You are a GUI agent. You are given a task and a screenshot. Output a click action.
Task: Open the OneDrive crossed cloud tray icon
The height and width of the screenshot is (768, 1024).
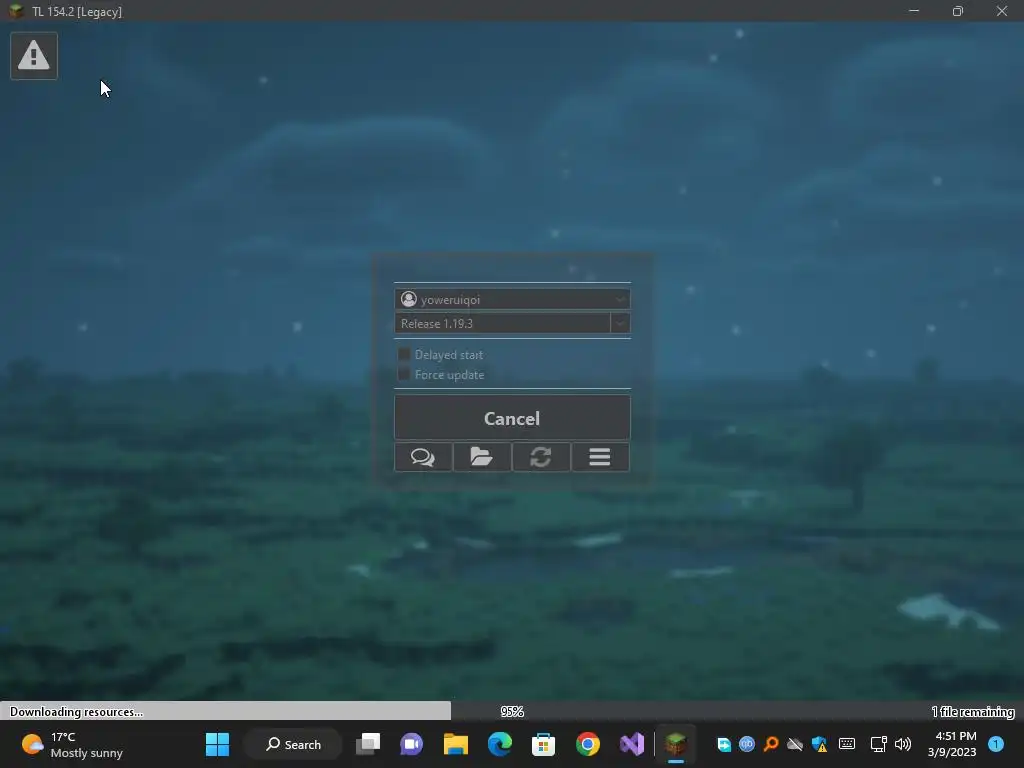coord(795,744)
